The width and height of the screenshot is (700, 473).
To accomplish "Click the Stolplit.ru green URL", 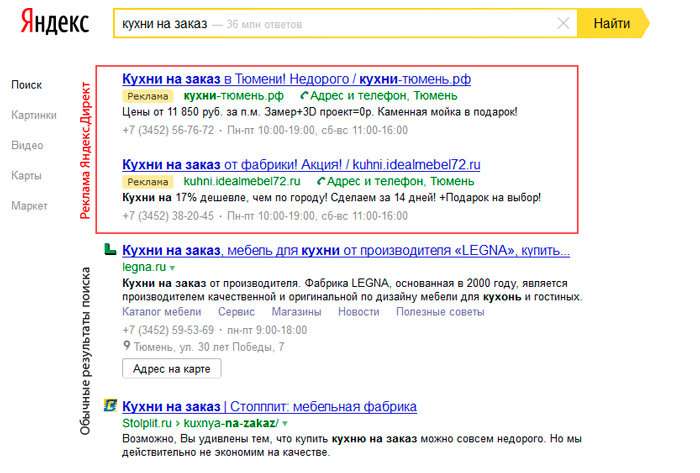I will point(147,423).
